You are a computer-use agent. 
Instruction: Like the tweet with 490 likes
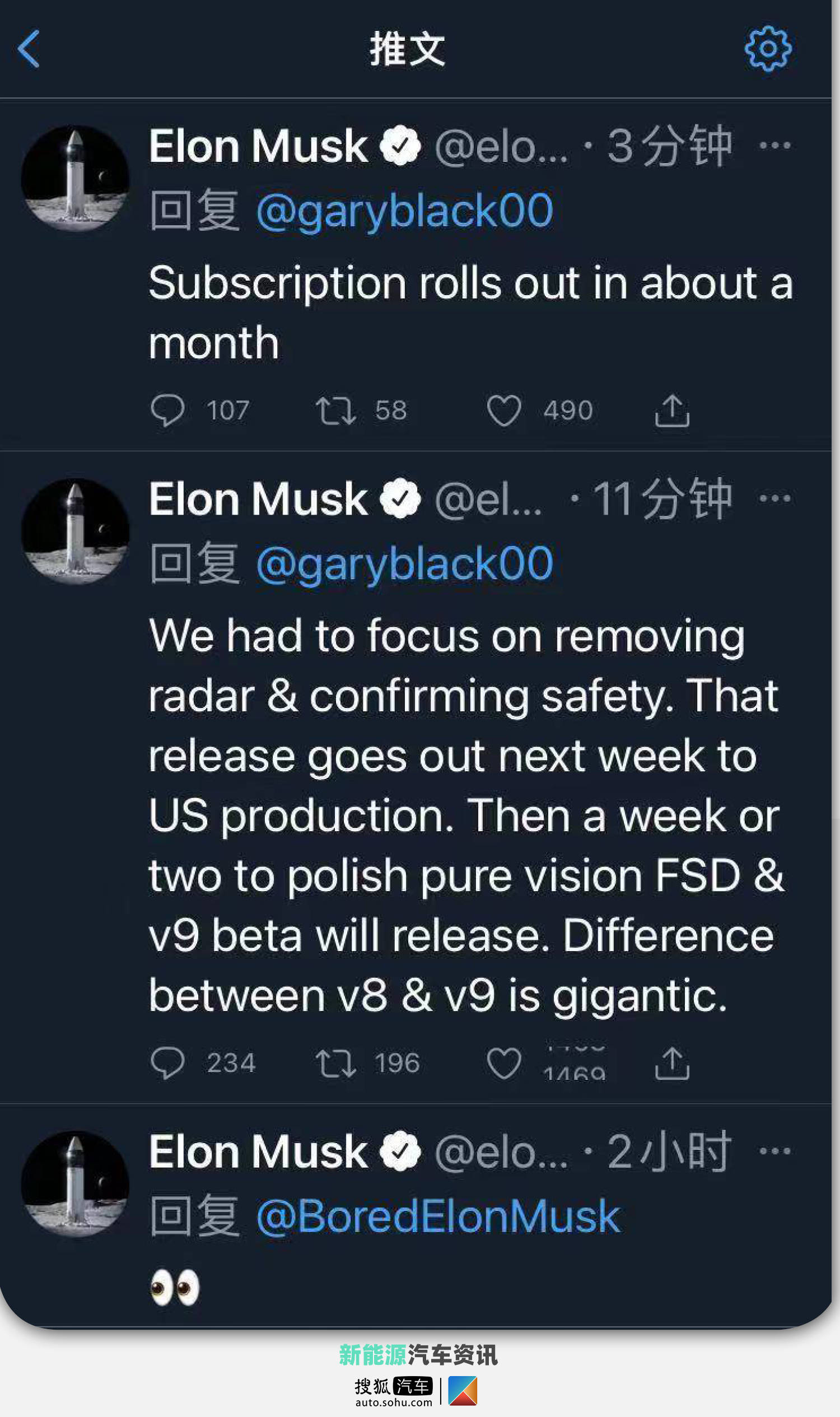pyautogui.click(x=504, y=411)
